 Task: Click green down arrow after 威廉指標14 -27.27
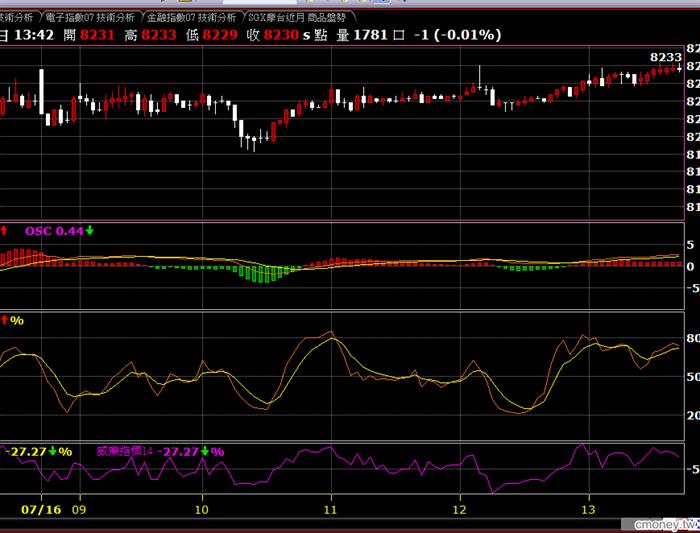[x=204, y=451]
